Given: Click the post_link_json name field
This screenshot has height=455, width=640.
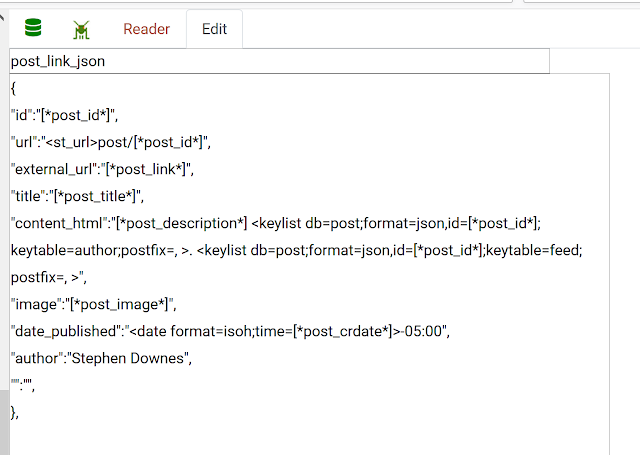Looking at the screenshot, I should 279,61.
